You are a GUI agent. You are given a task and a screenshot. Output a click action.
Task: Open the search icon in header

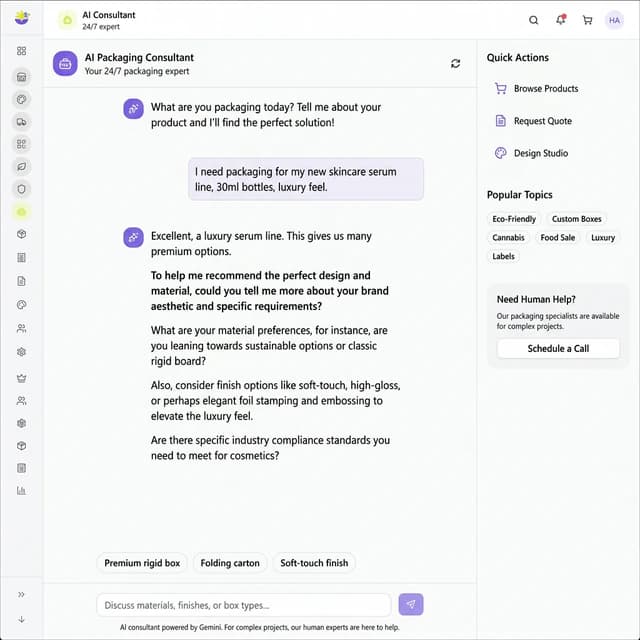coord(534,20)
